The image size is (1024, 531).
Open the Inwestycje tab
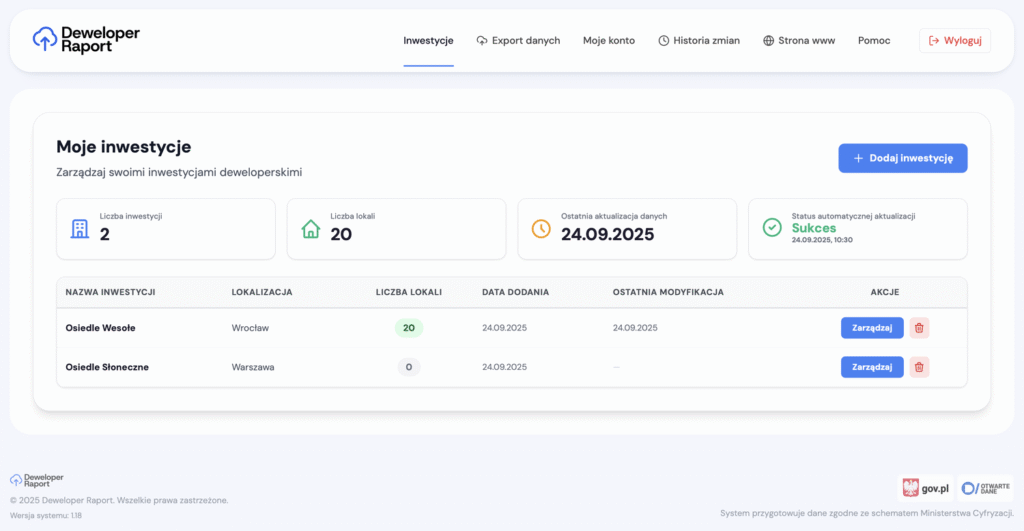[428, 41]
